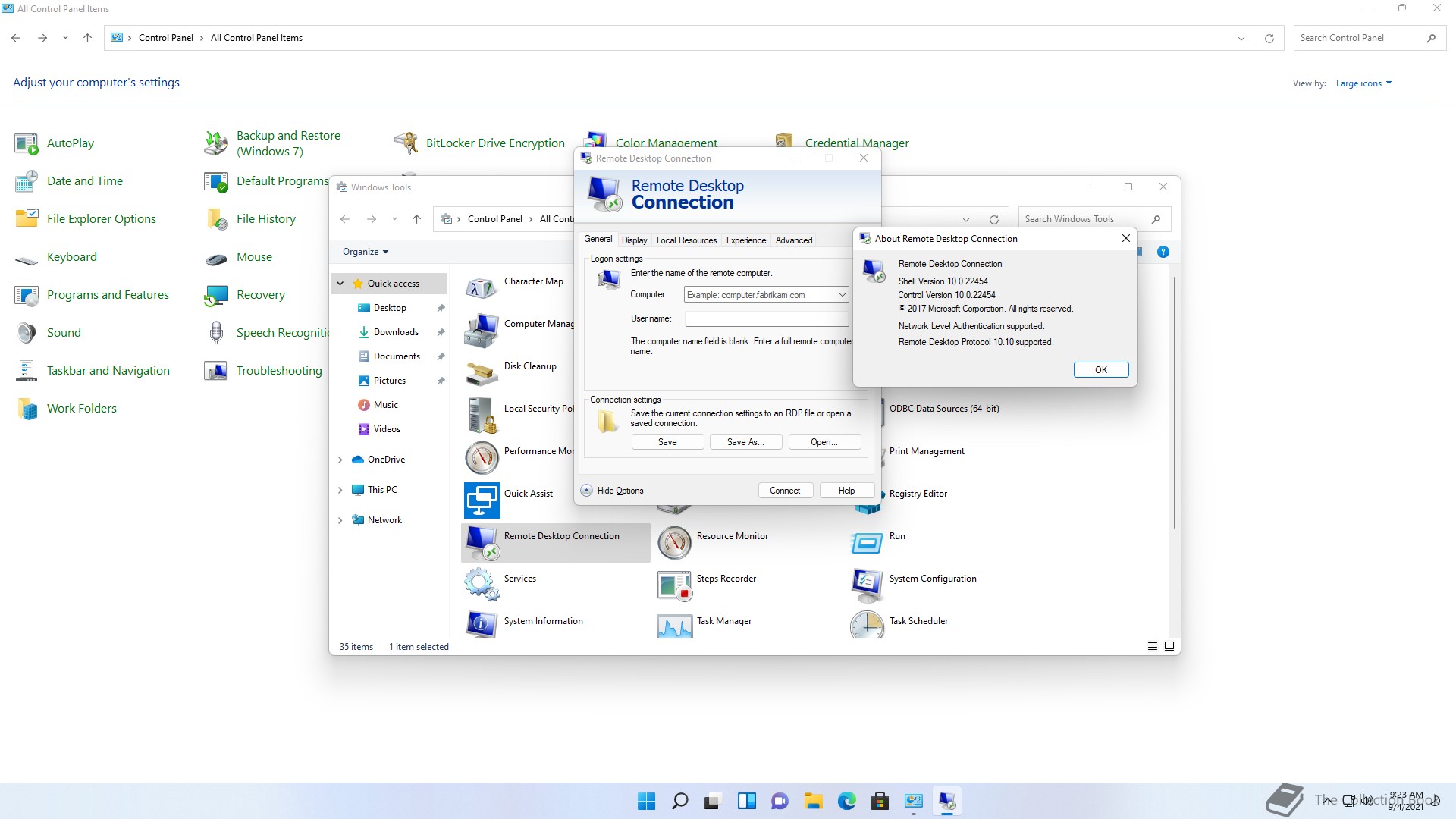Open File Explorer from taskbar
The height and width of the screenshot is (819, 1456).
814,801
